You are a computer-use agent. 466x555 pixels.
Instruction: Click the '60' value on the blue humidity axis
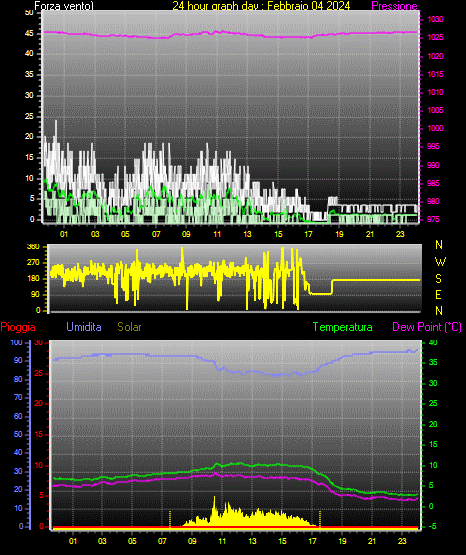(x=18, y=416)
